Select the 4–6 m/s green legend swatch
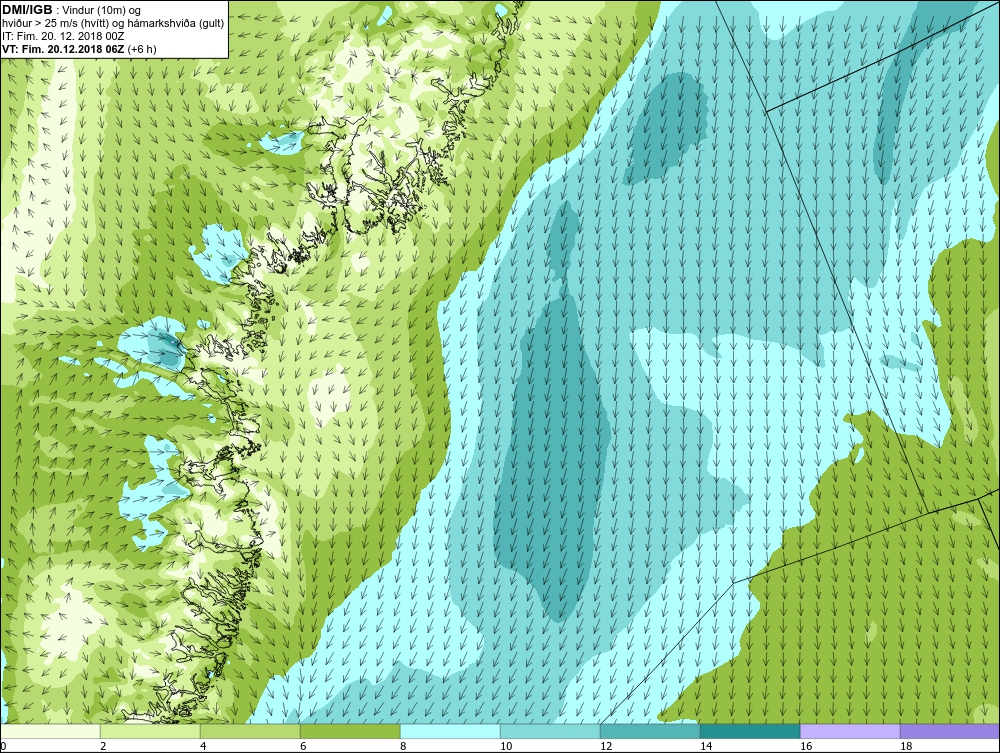Viewport: 1000px width, 753px height. tap(250, 731)
